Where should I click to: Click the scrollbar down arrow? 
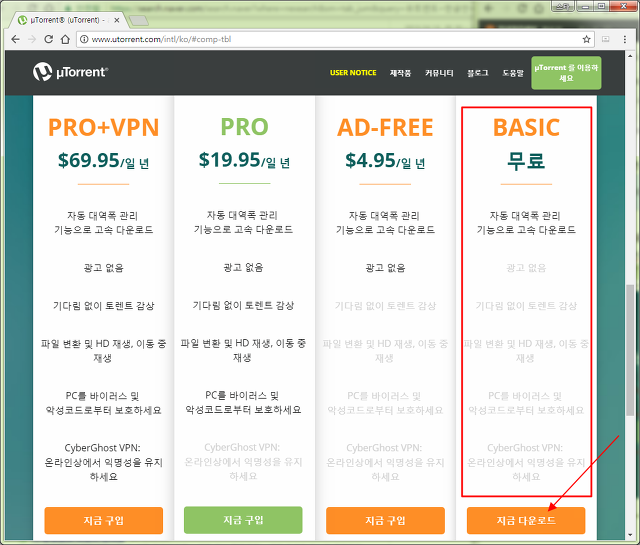631,534
